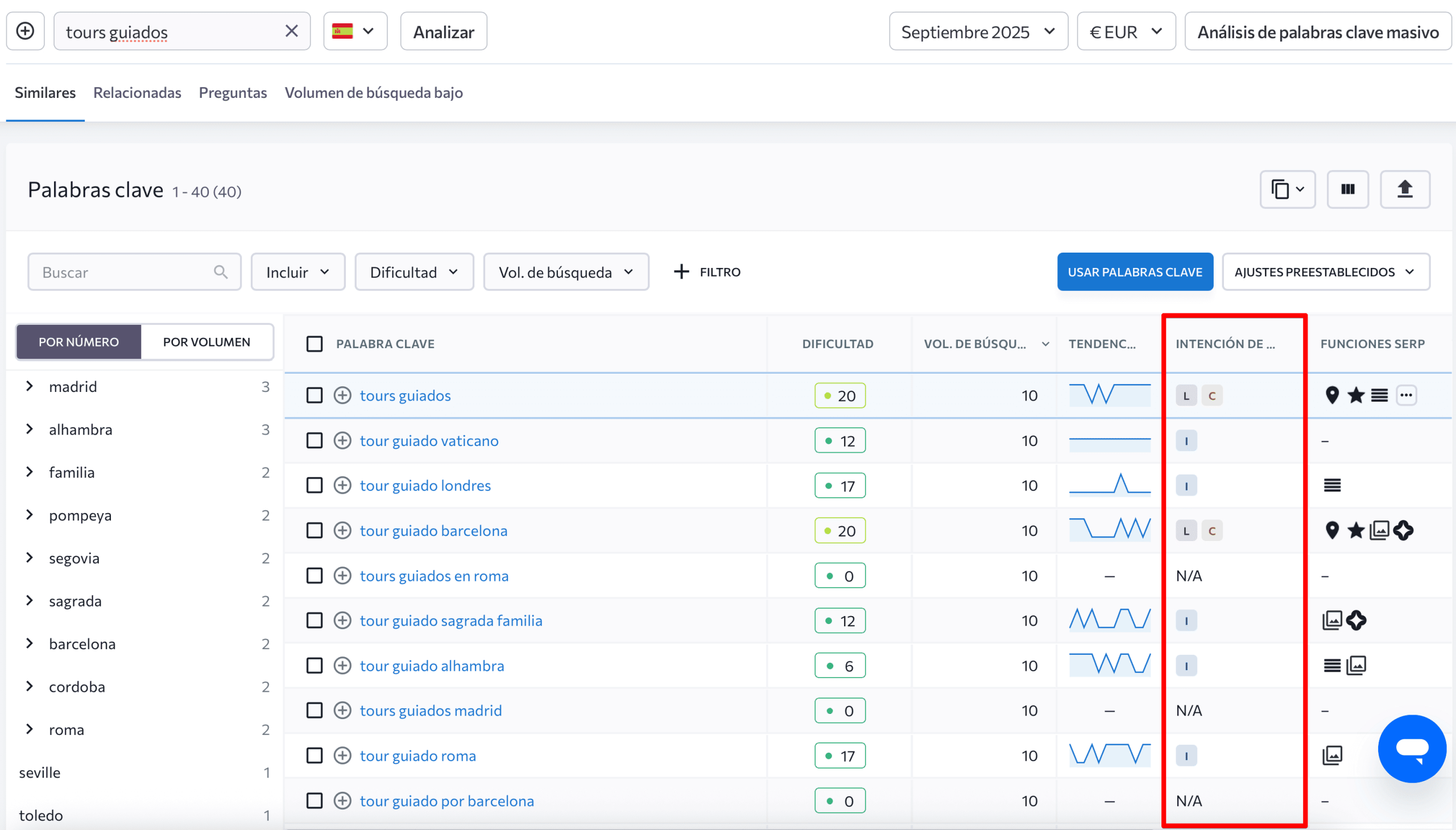
Task: Select the 'tour guiado alhambra' row checkbox
Action: [315, 666]
